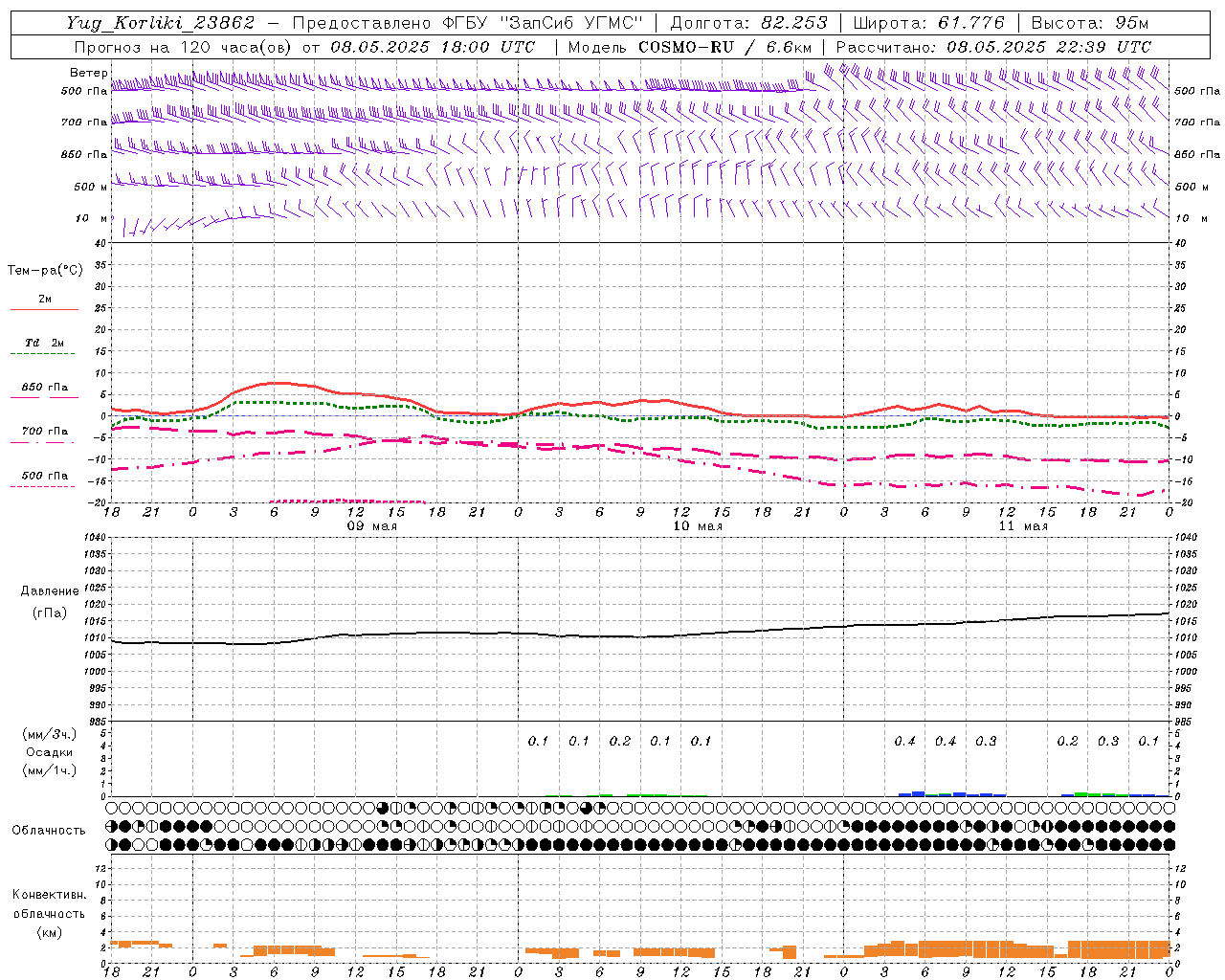Select the (мм/3ч.) precipitation unit label
1225x980 pixels.
[49, 734]
